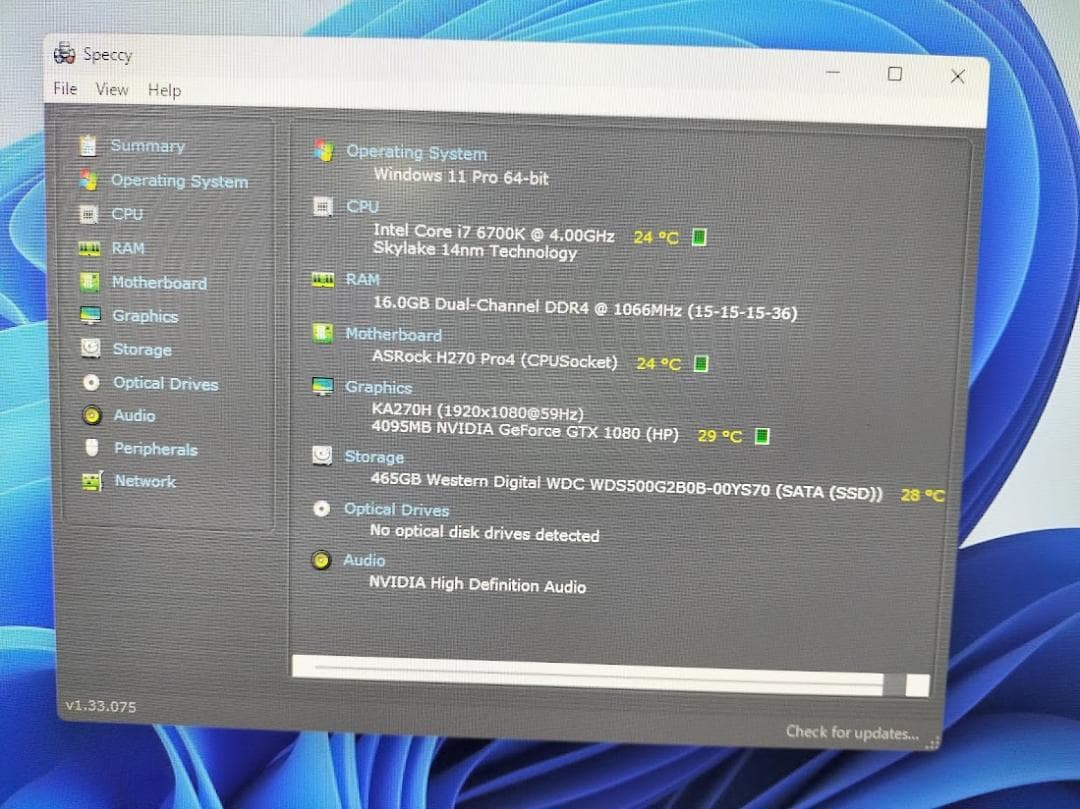Open the Help menu
Screen dimensions: 1080x809
164,90
